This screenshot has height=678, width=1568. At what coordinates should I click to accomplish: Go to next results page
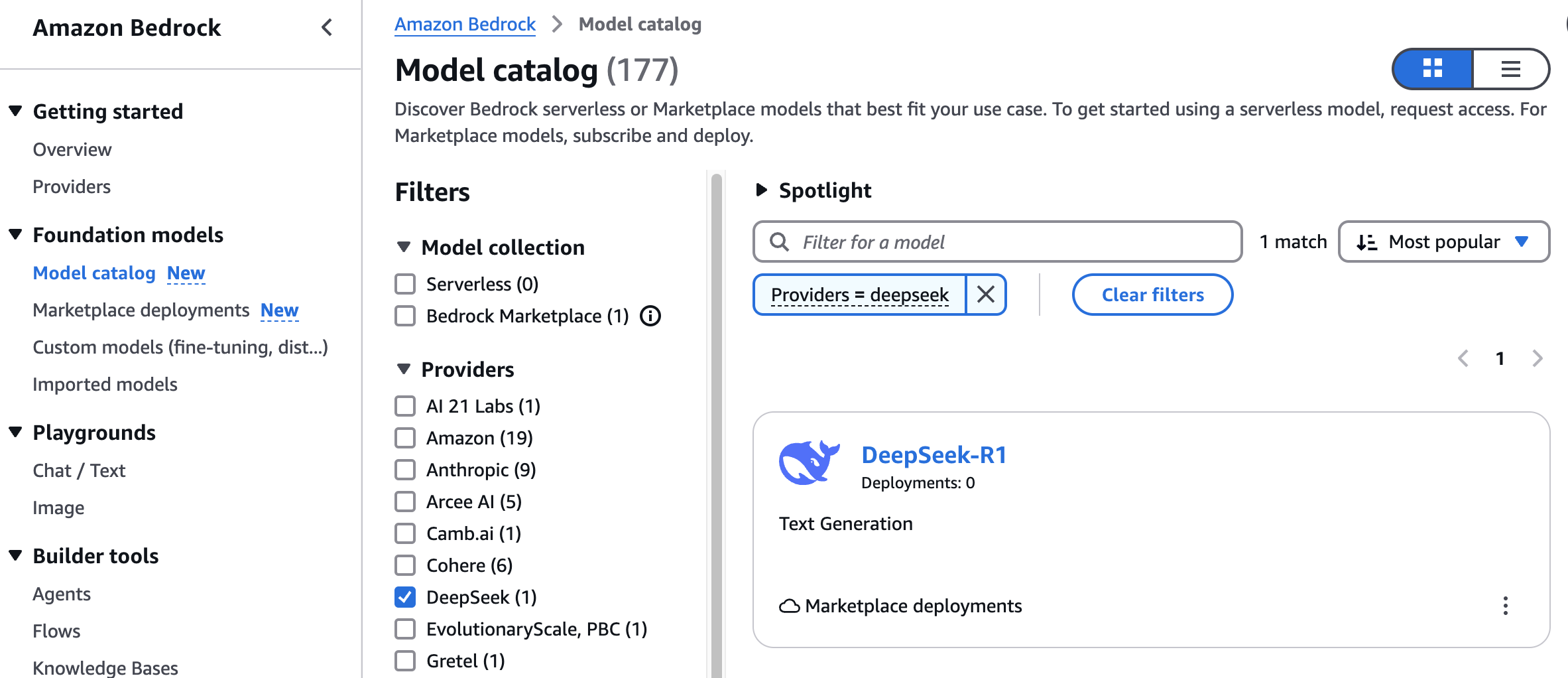pos(1538,359)
